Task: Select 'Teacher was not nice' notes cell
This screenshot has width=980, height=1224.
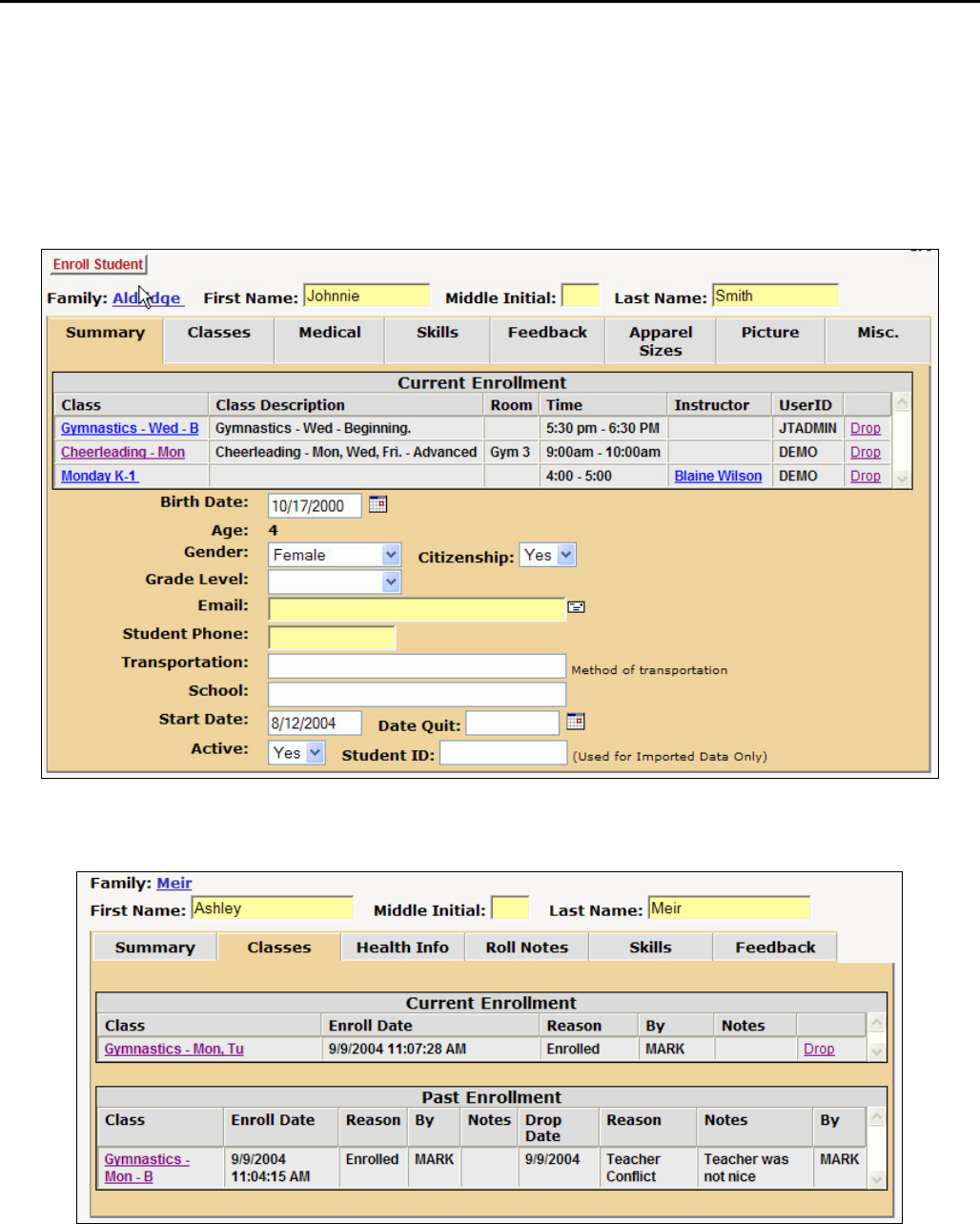Action: [755, 1168]
